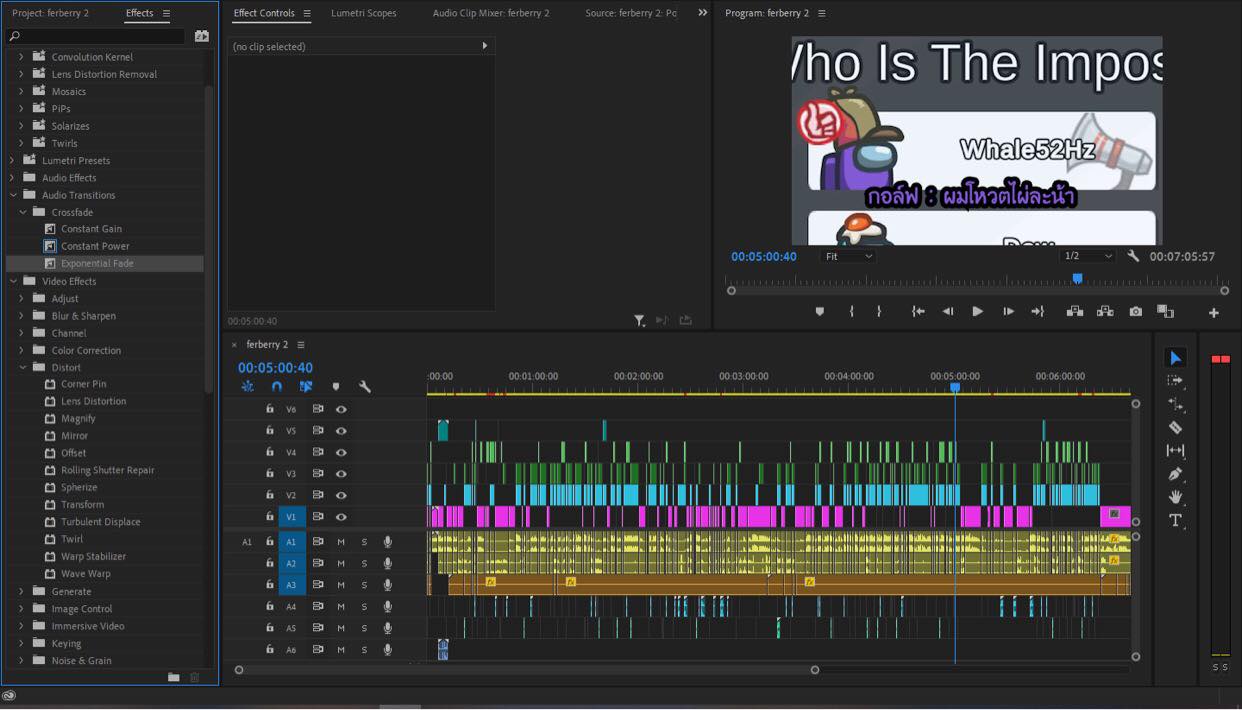
Task: Switch to the Lumetri Scopes tab
Action: 364,13
